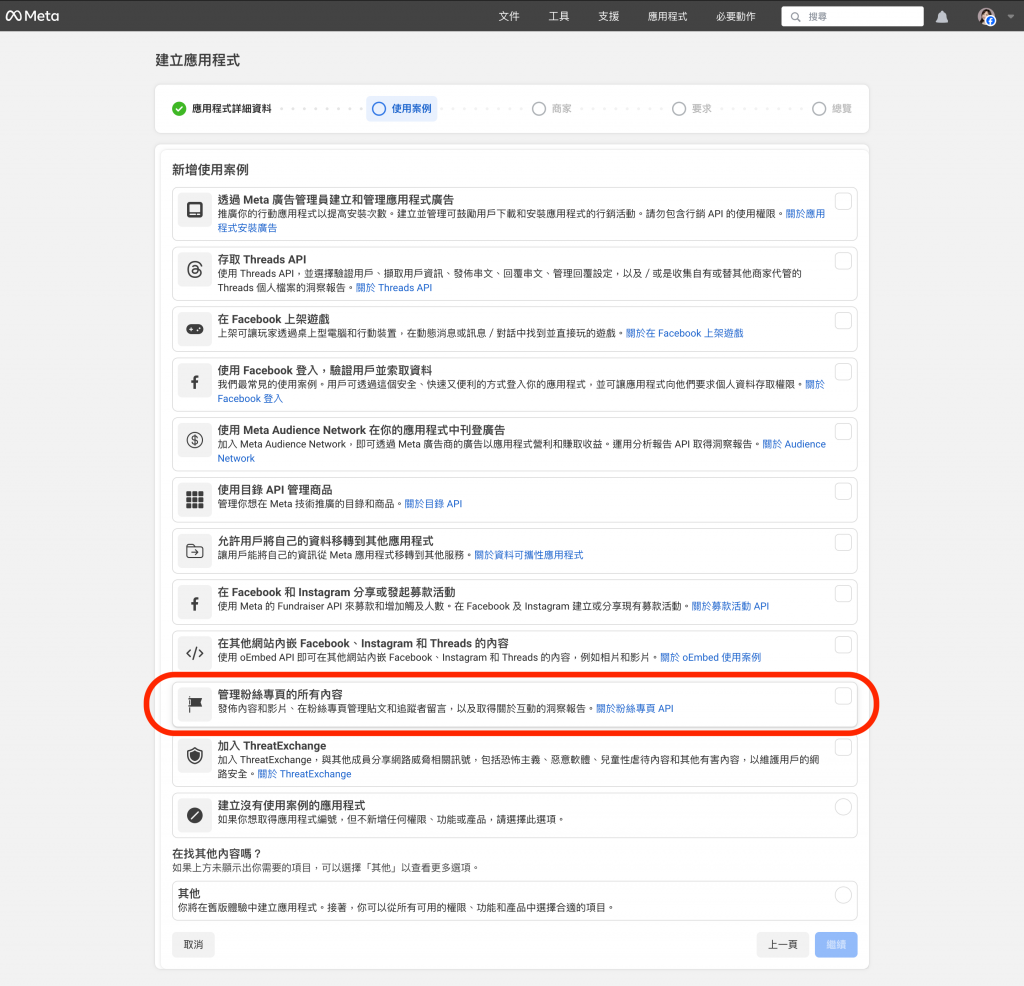Open 關於 oEmbed 使用案例 link
The width and height of the screenshot is (1024, 986).
[x=711, y=658]
